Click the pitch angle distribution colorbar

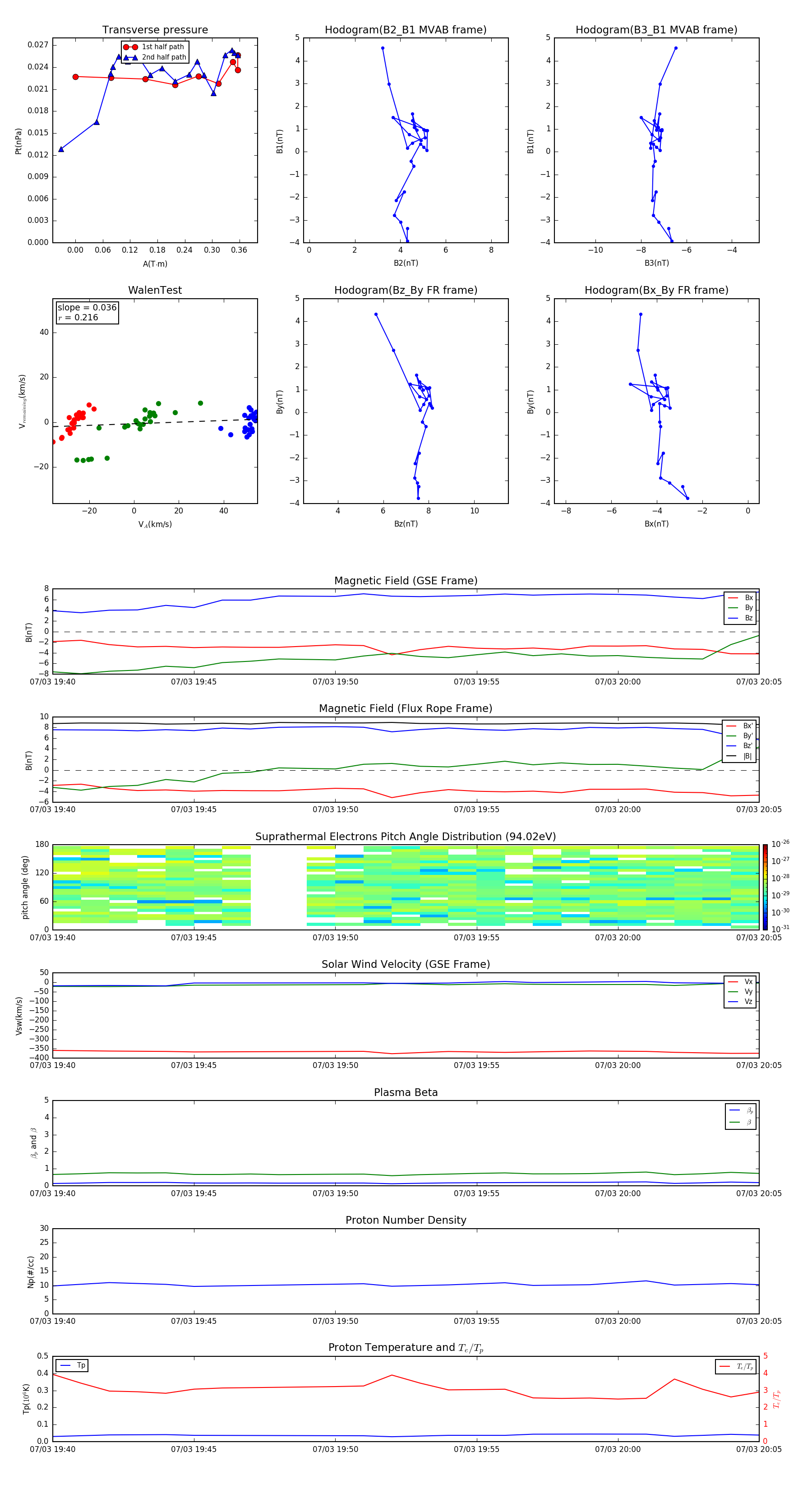point(765,887)
